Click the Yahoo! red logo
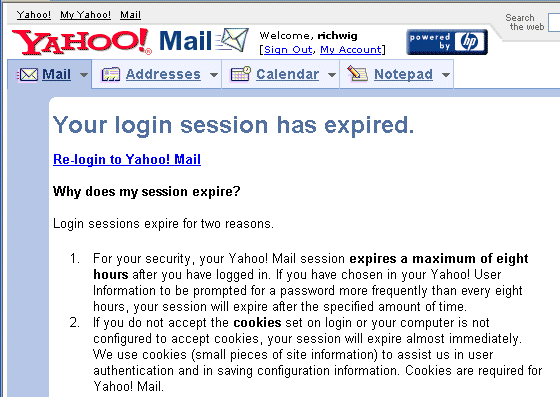The image size is (560, 397). [82, 42]
